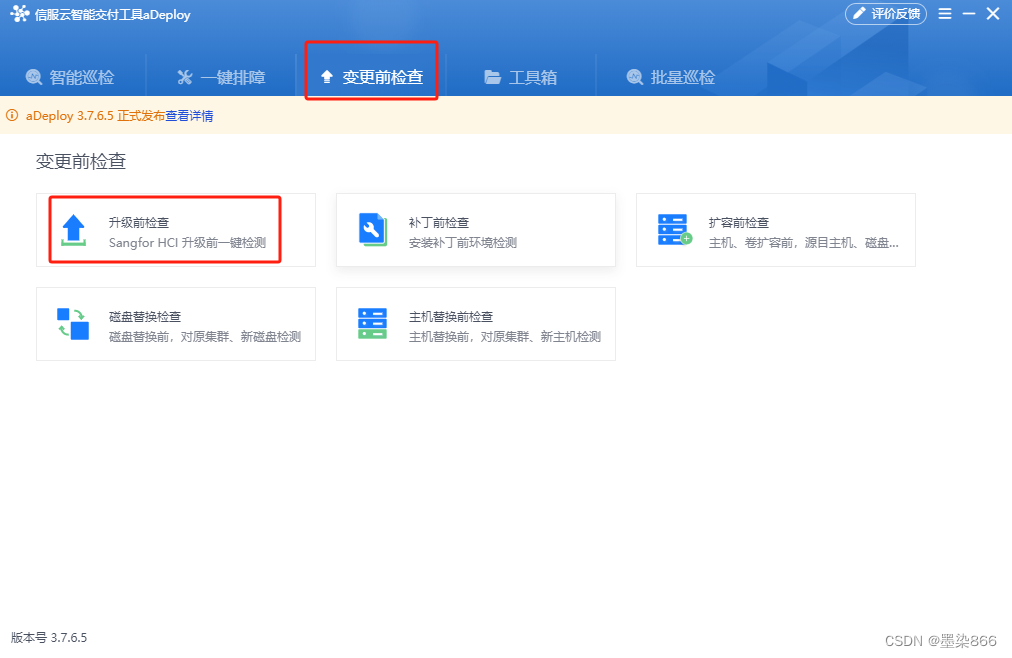This screenshot has height=658, width=1012.
Task: Open the hamburger menu in title bar
Action: point(945,14)
